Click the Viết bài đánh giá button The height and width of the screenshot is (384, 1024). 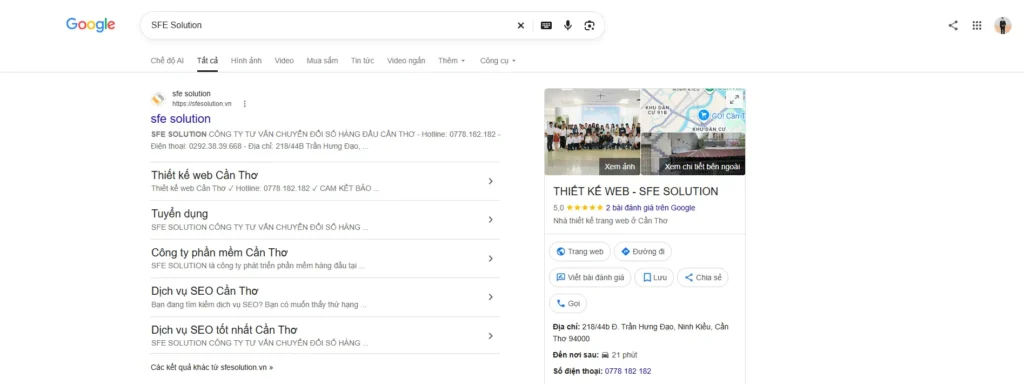590,278
